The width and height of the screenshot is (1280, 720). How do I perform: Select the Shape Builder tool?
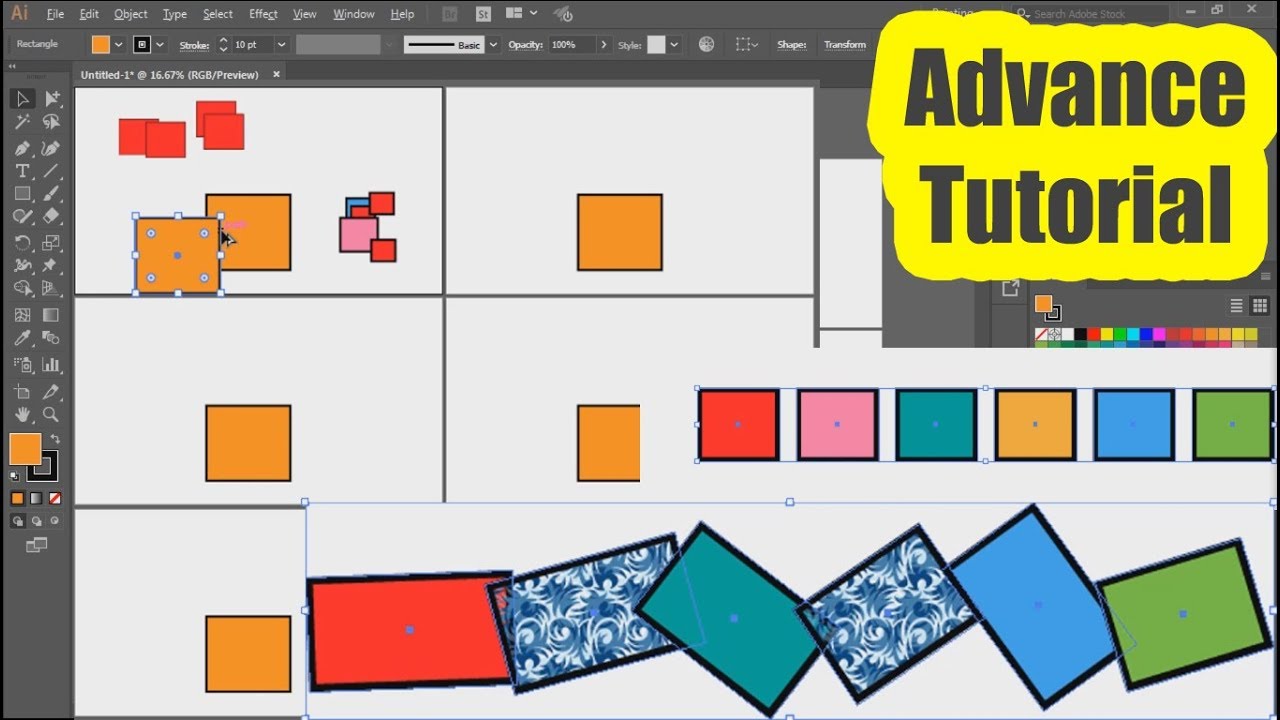coord(22,289)
